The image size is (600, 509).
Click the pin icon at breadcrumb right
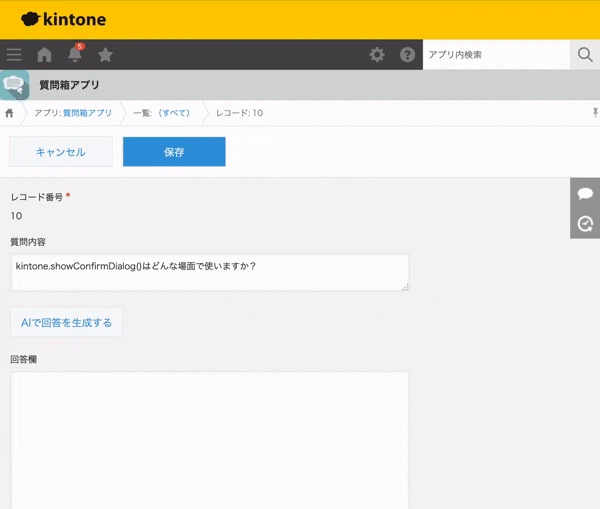pos(595,113)
